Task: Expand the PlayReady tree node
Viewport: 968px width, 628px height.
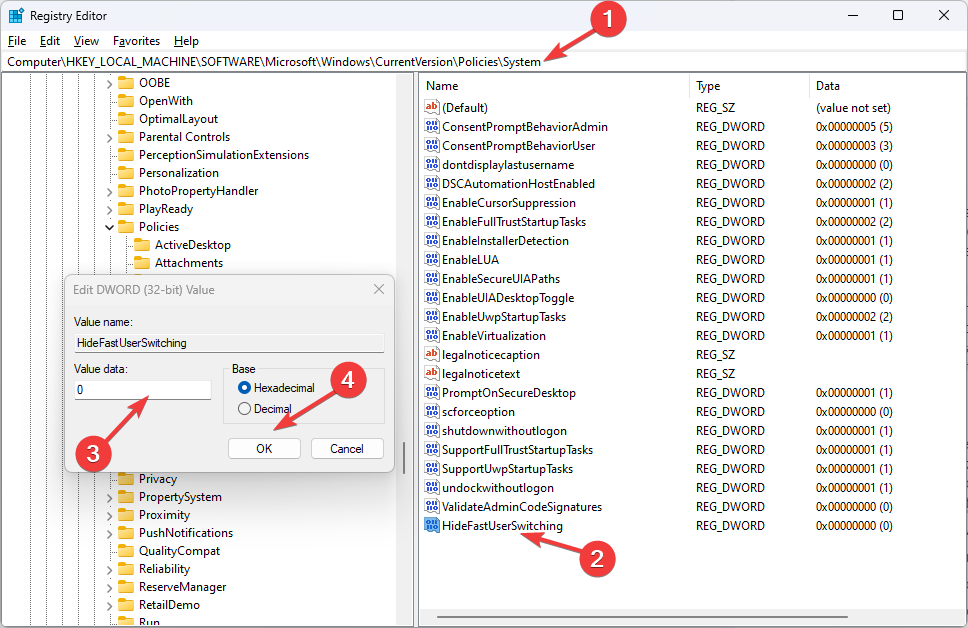Action: (109, 209)
